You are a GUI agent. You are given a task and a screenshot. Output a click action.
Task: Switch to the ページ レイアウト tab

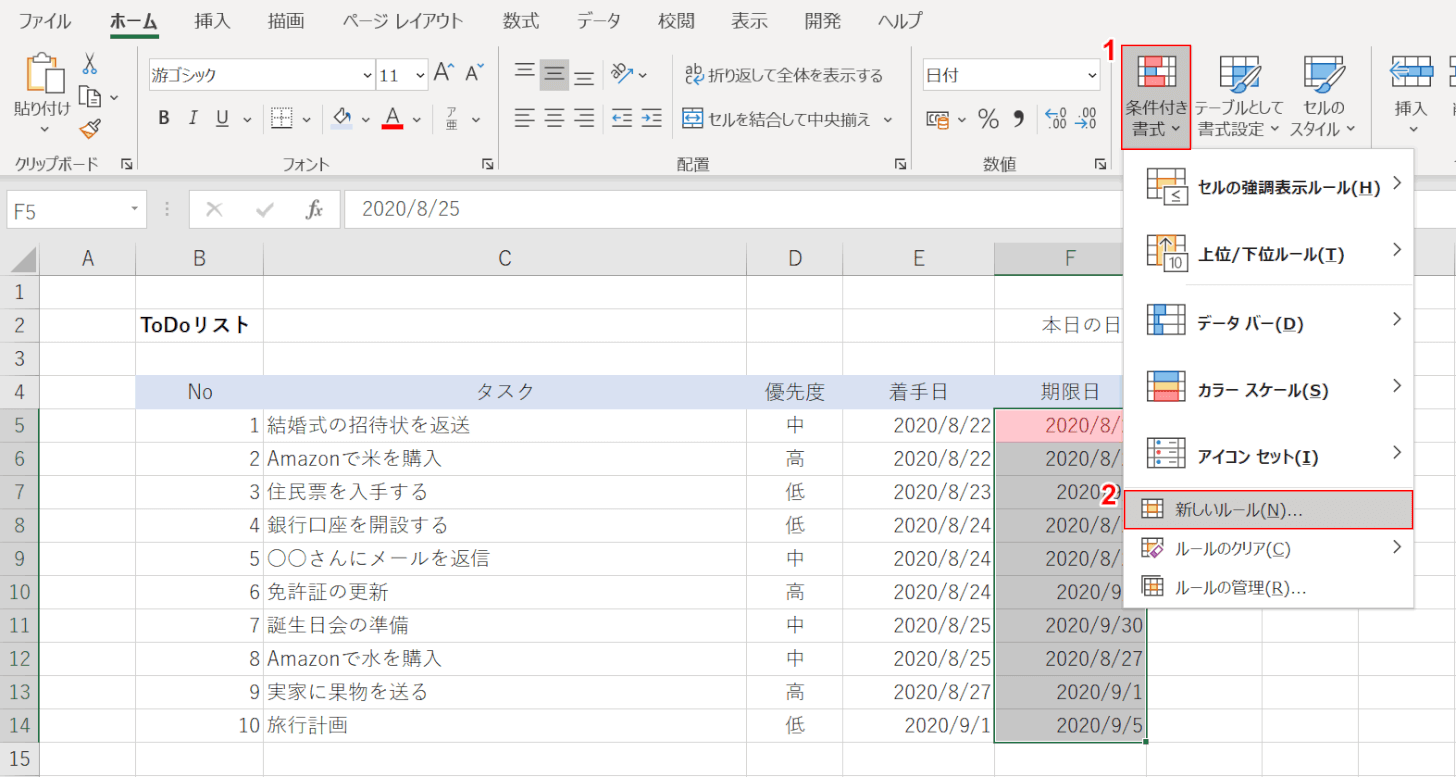(x=403, y=20)
